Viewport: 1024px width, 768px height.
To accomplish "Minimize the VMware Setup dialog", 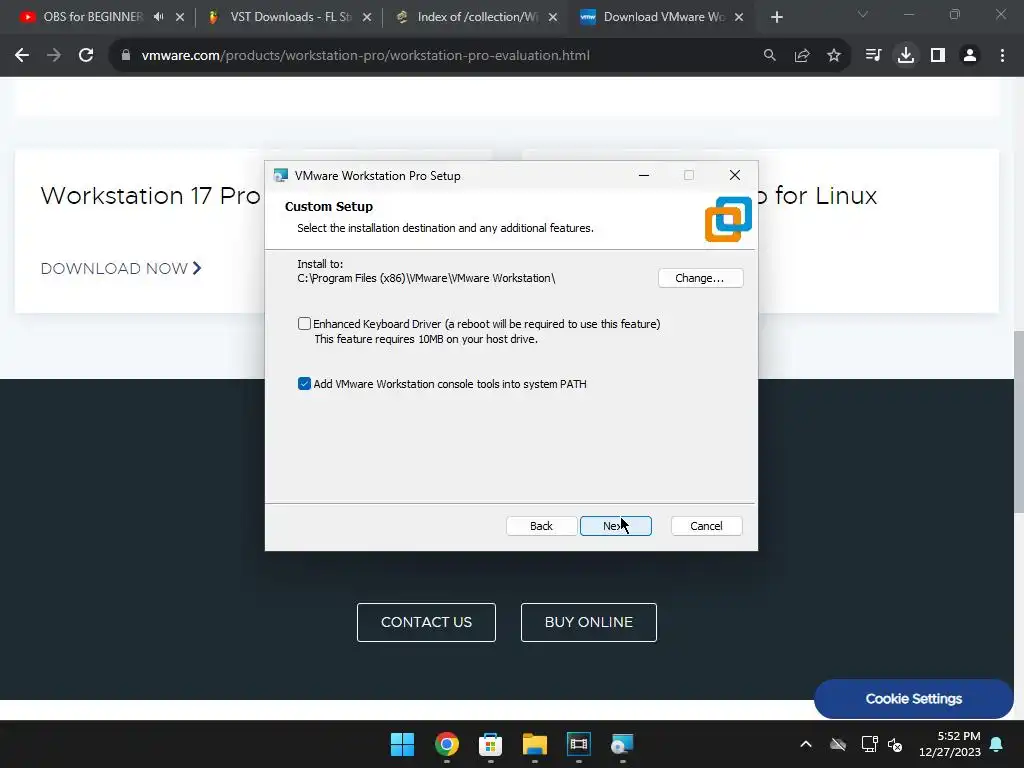I will tap(644, 175).
